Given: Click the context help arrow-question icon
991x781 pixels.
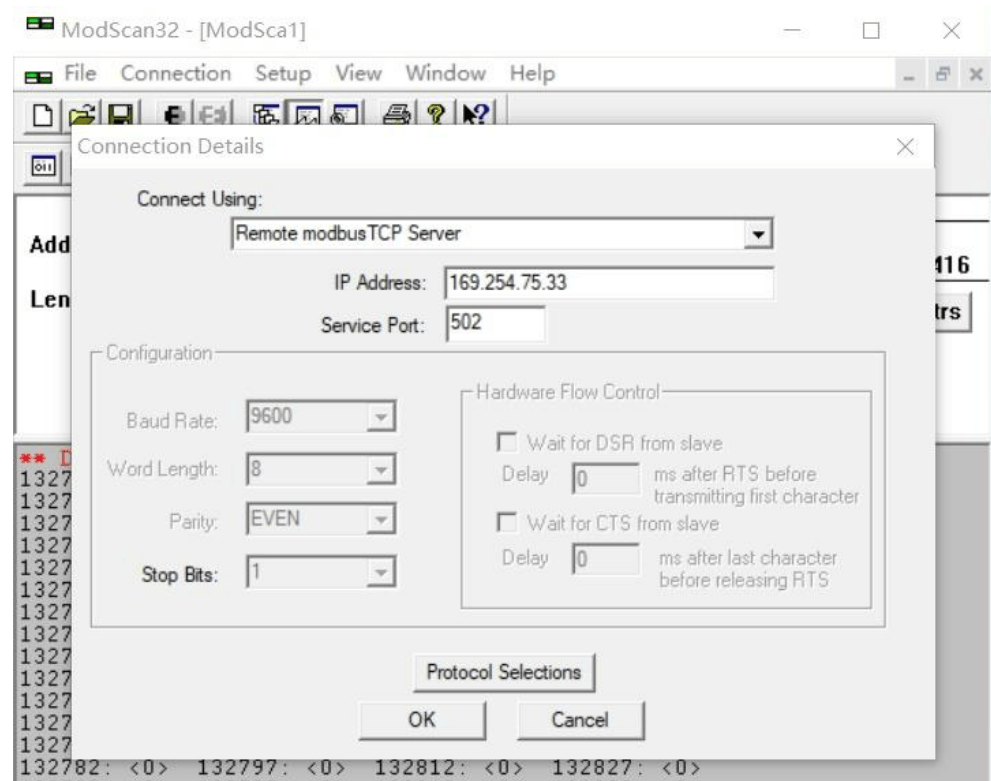Looking at the screenshot, I should point(476,115).
